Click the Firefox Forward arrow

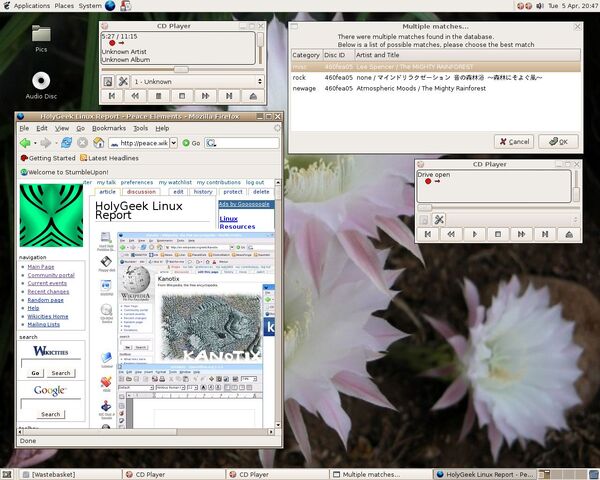[x=46, y=143]
